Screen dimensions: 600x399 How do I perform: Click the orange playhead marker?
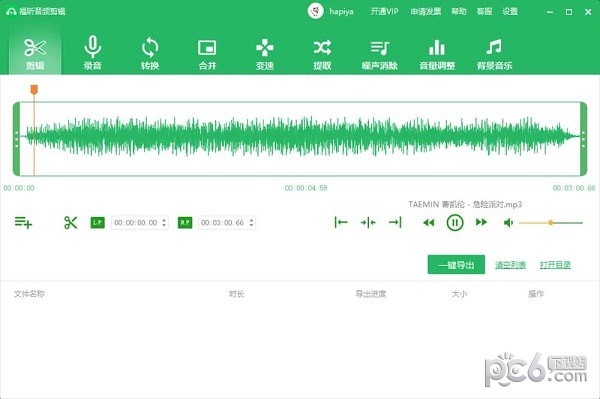click(x=34, y=90)
